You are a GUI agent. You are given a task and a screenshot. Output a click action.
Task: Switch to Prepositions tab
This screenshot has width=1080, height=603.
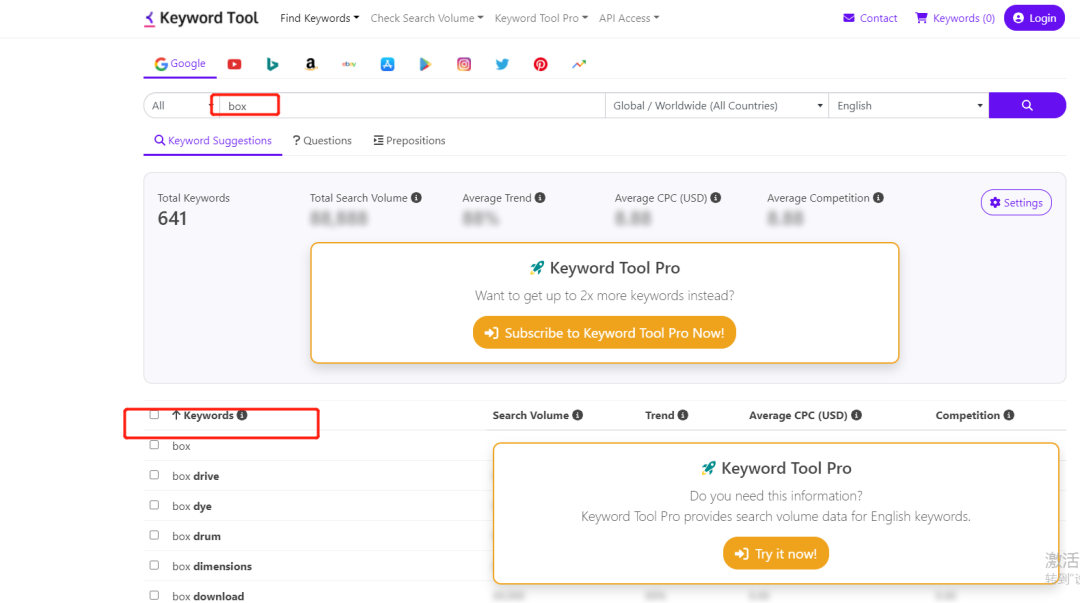[409, 141]
